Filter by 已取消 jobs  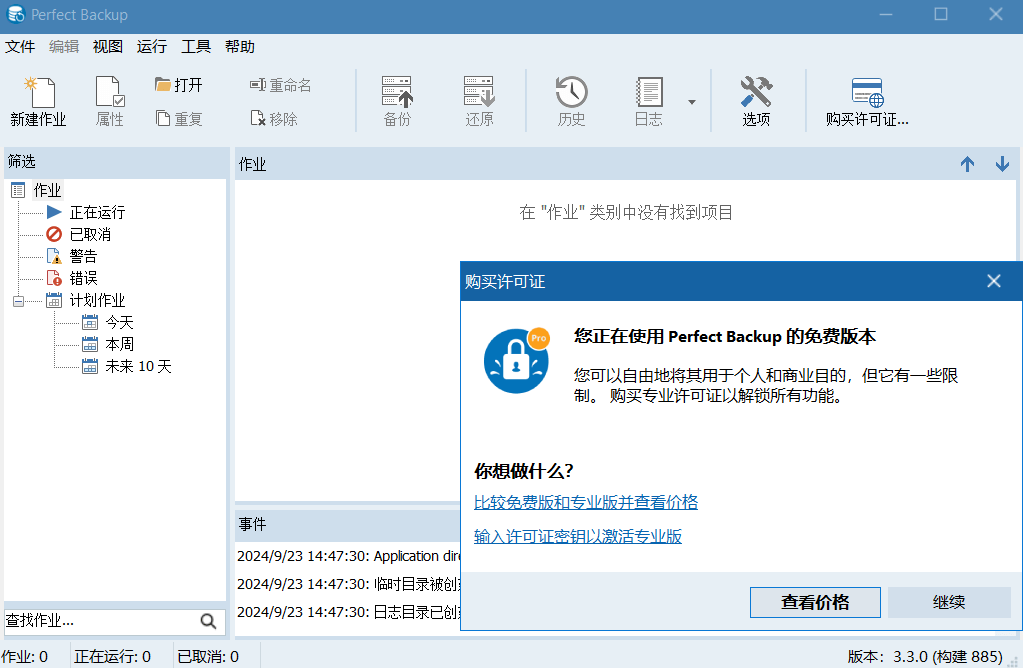pos(90,234)
